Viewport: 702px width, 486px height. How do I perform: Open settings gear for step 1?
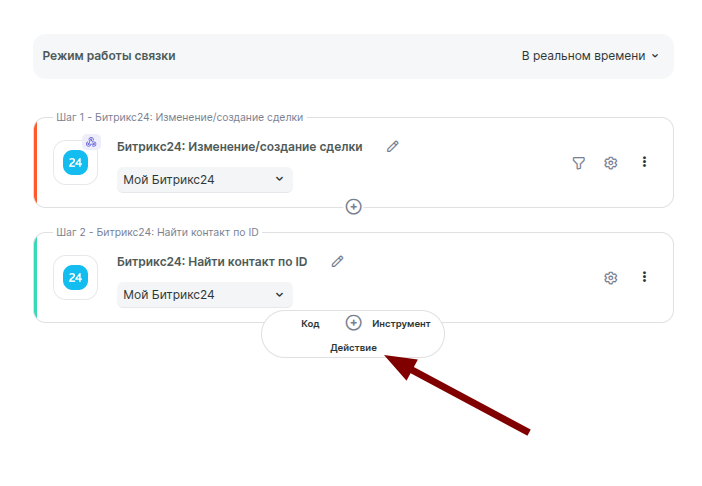click(x=611, y=163)
